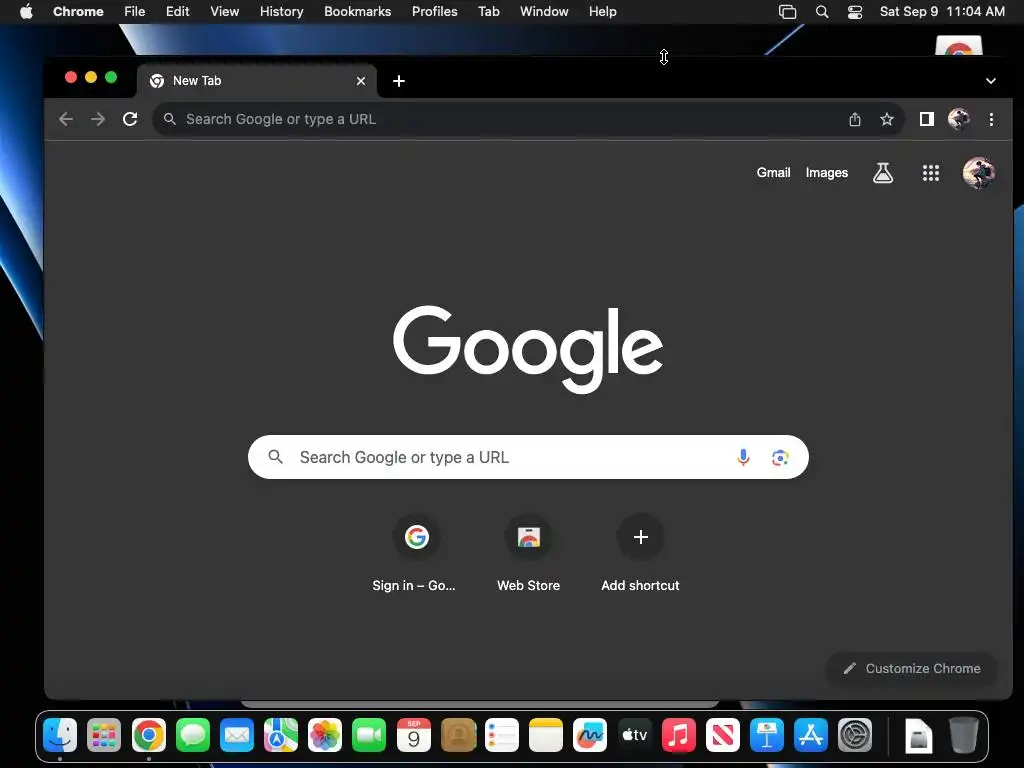Open the Web Store shortcut

click(x=528, y=554)
